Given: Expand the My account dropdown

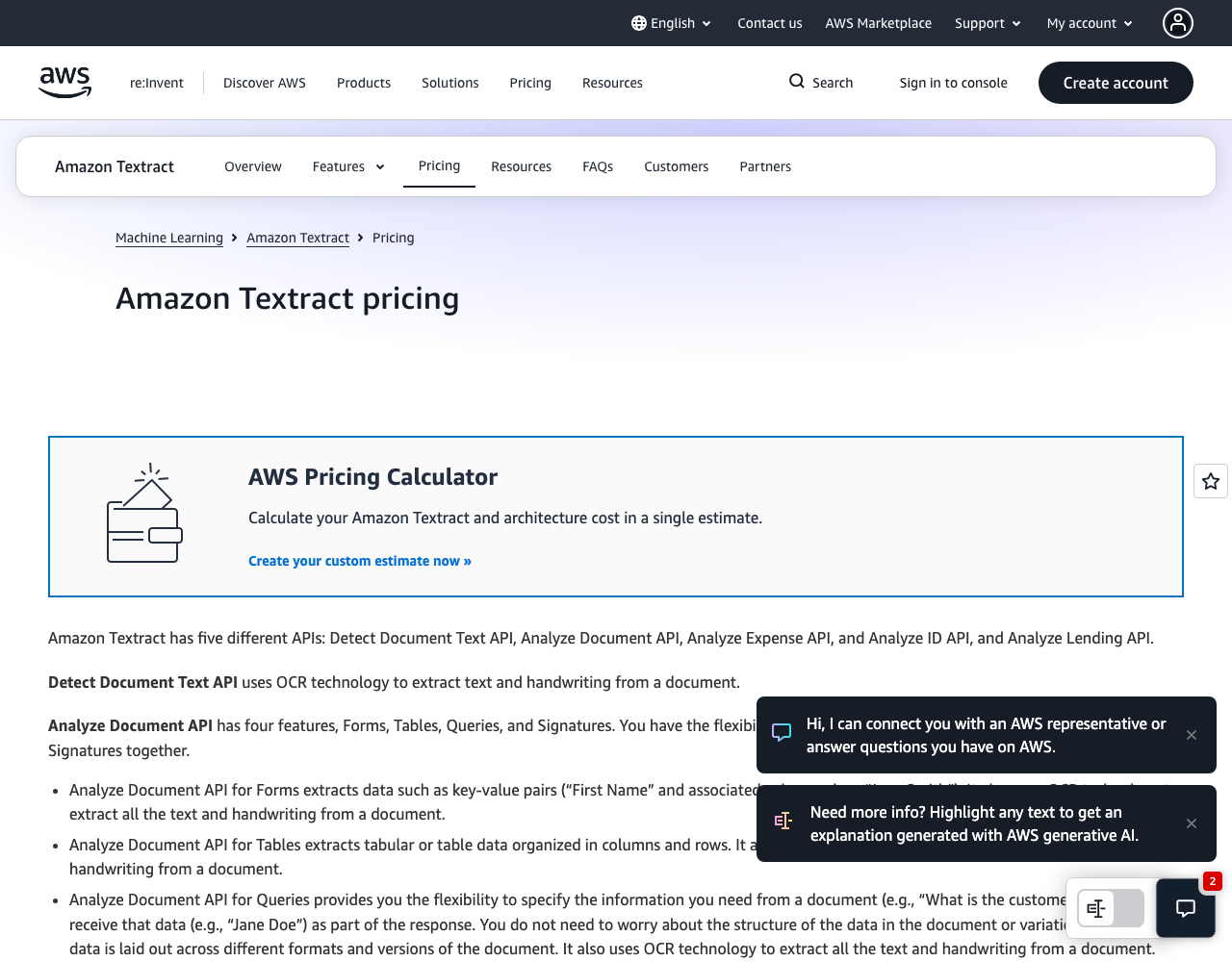Looking at the screenshot, I should click(1091, 23).
